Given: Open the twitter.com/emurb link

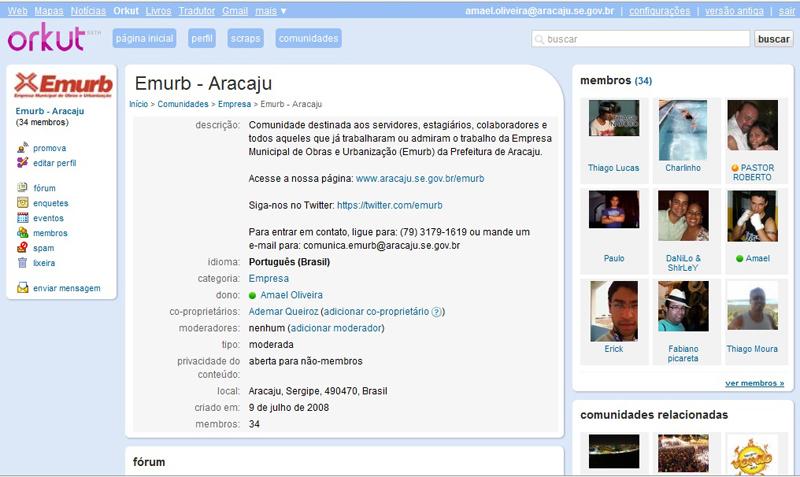Looking at the screenshot, I should [x=389, y=205].
